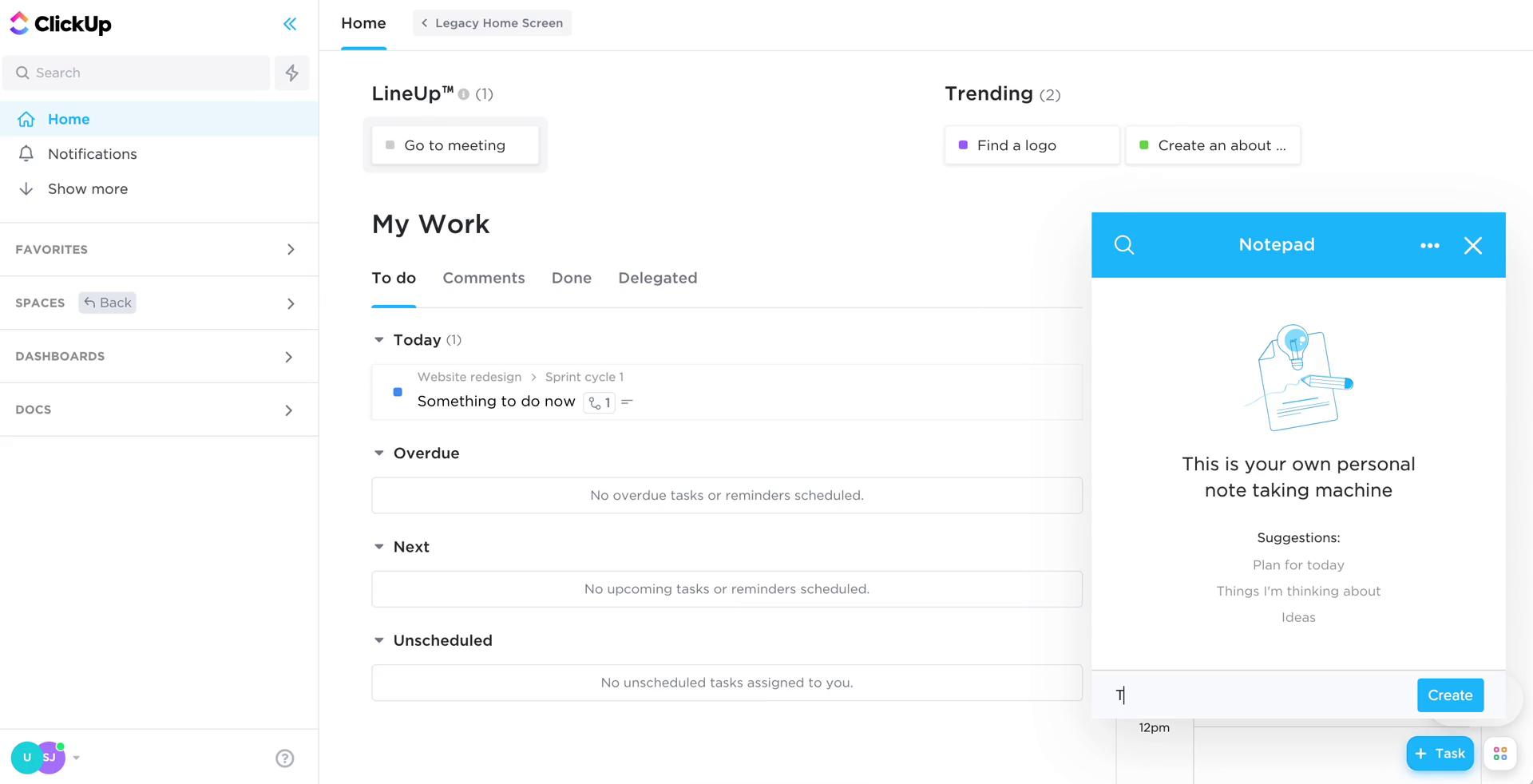
Task: Click the SJ workspace avatar
Action: pos(50,758)
